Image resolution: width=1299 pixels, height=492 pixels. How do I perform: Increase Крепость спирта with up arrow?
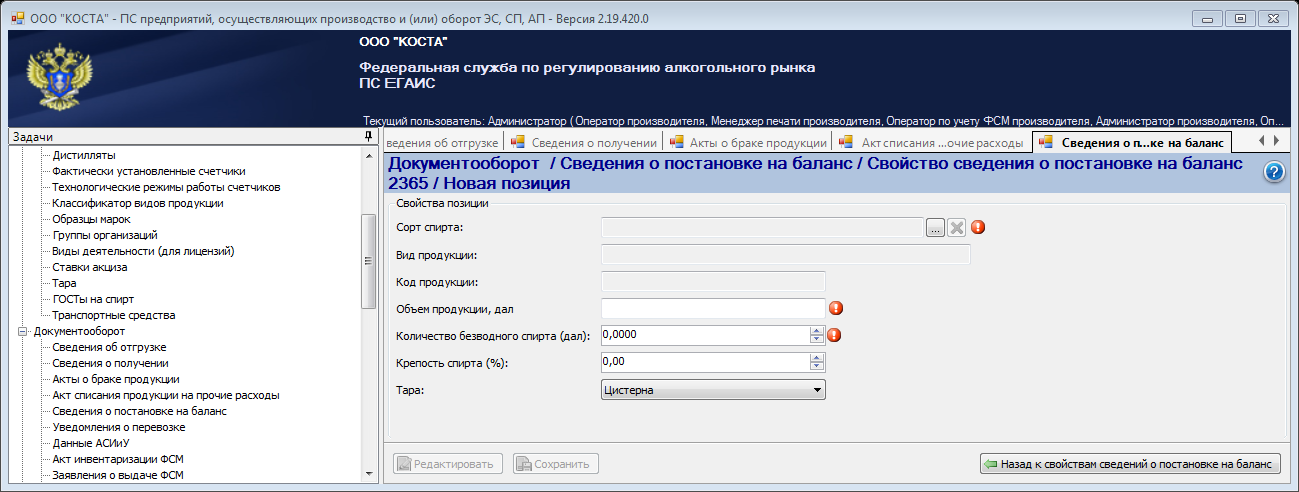pos(816,358)
